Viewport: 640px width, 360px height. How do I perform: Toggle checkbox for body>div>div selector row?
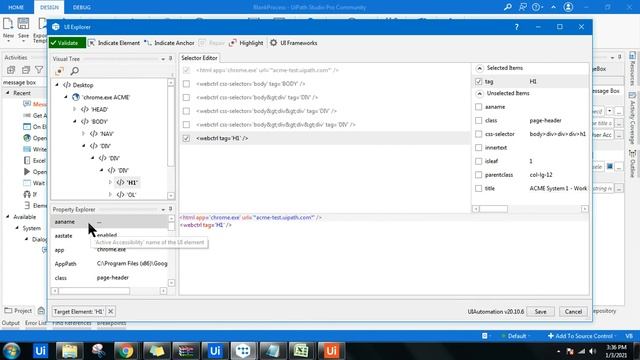pos(186,111)
